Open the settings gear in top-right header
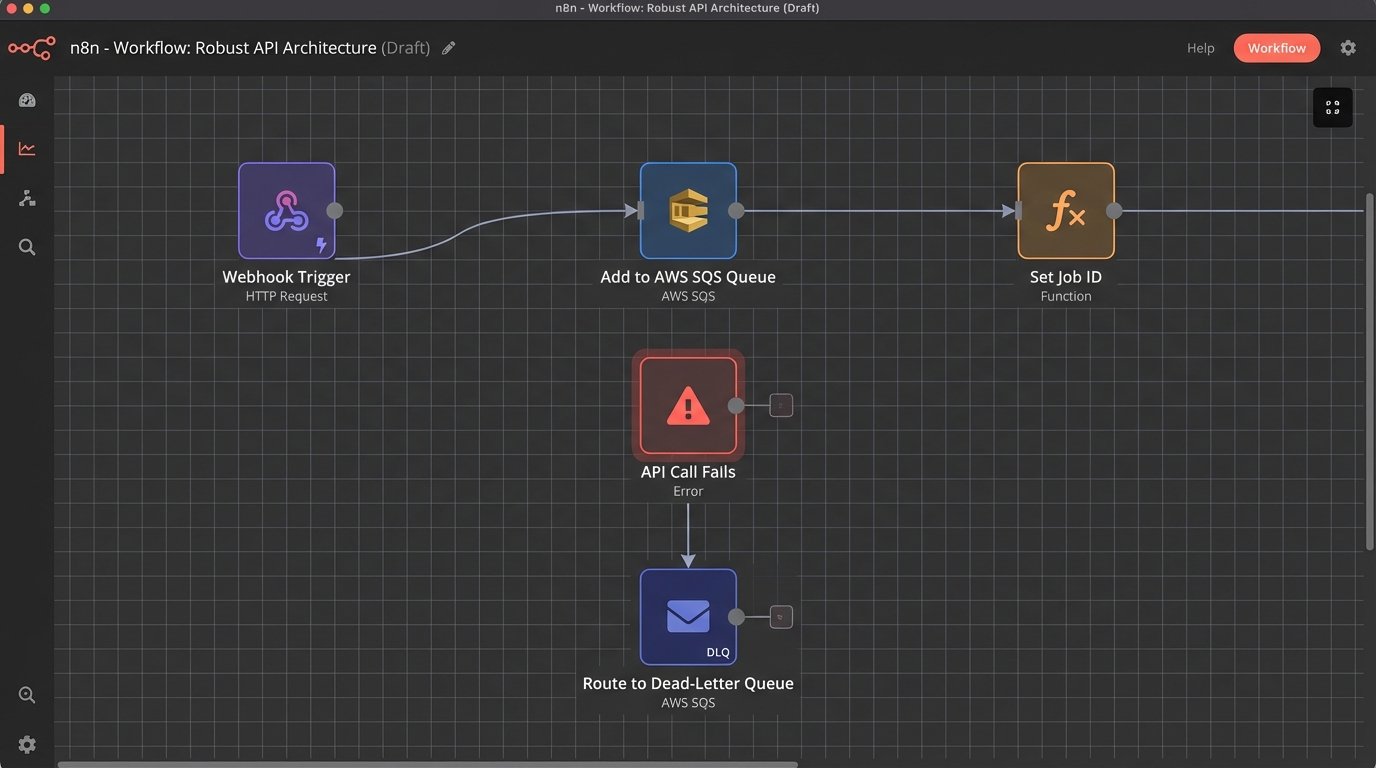 (1348, 48)
